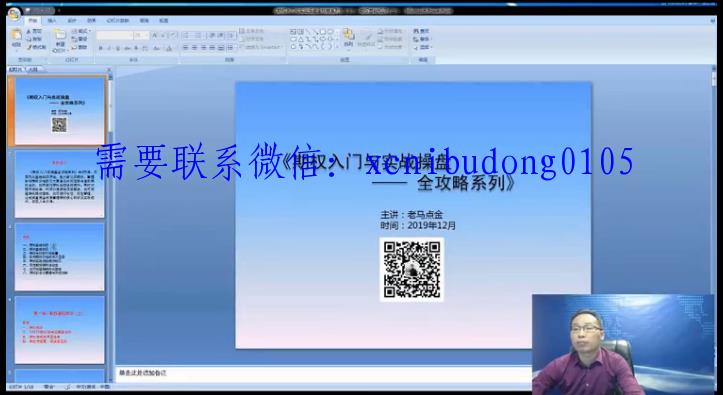Decrease font size with the shrink-font icon
Image resolution: width=723 pixels, height=395 pixels.
point(163,35)
